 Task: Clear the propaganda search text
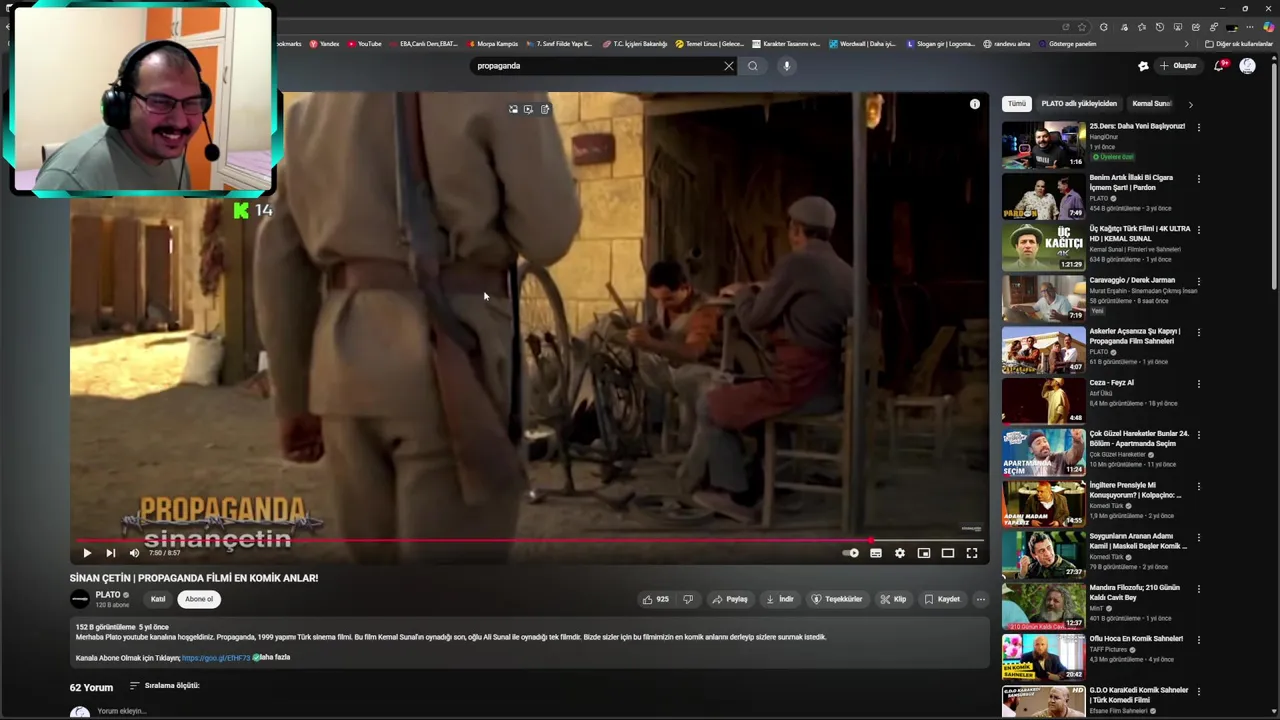pyautogui.click(x=728, y=66)
